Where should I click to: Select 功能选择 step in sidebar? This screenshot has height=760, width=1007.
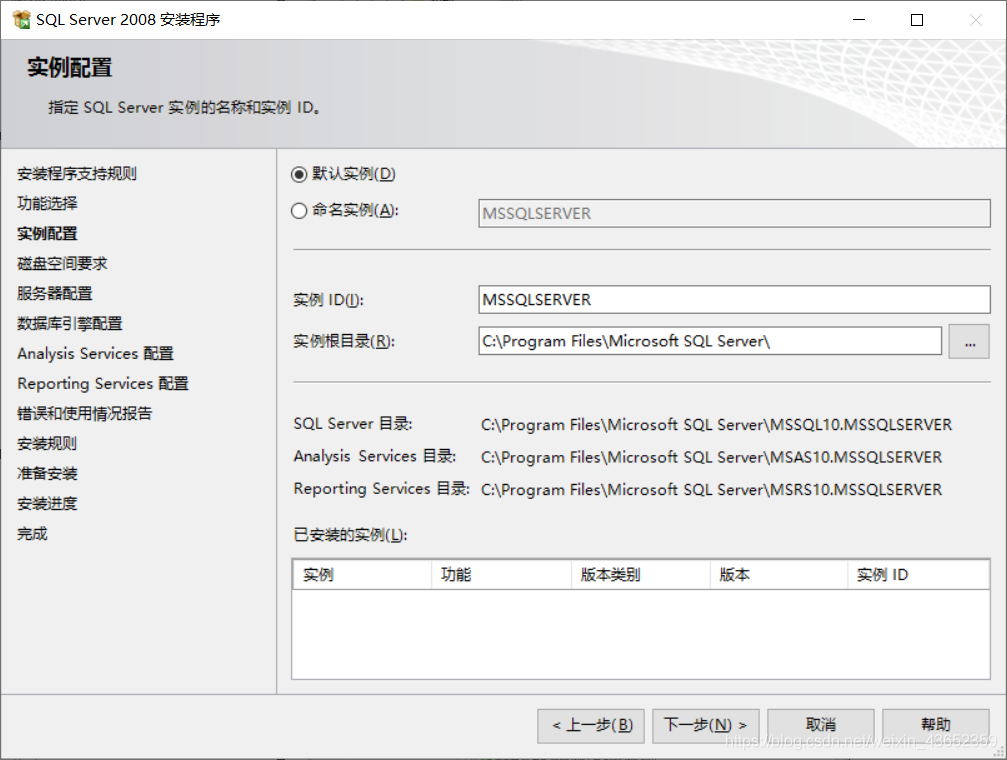click(x=47, y=204)
